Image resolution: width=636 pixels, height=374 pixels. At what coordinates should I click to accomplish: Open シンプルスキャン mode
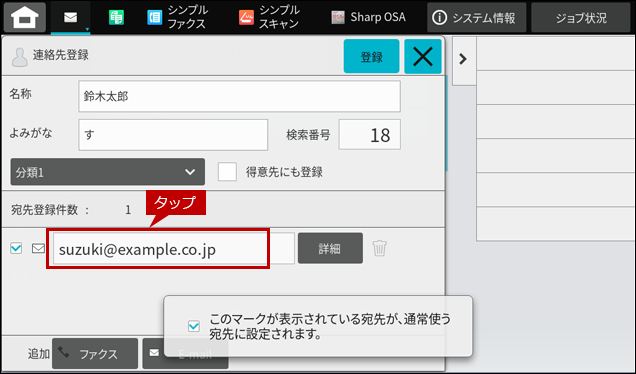click(269, 17)
